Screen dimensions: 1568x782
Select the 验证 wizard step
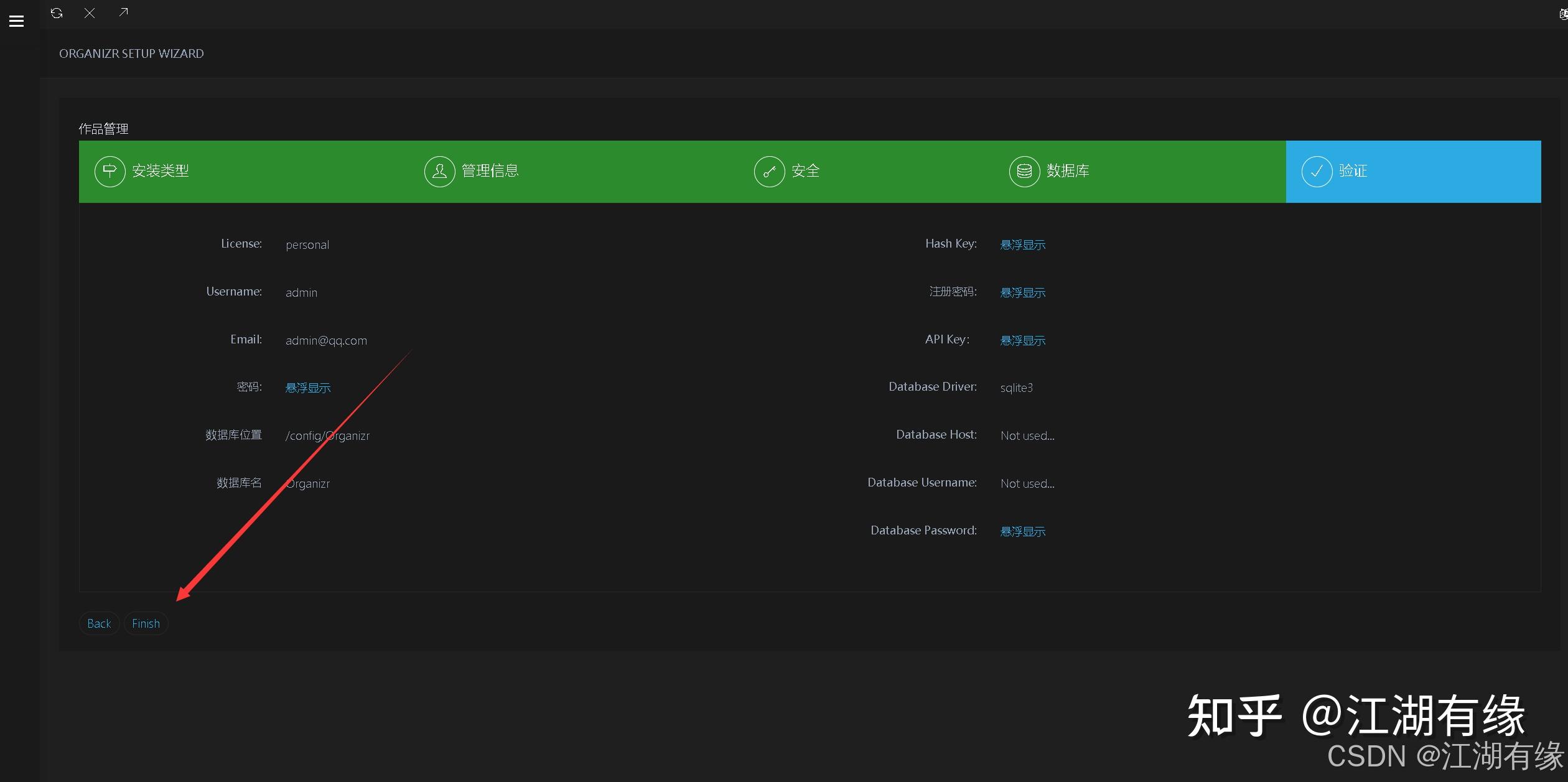click(1353, 171)
